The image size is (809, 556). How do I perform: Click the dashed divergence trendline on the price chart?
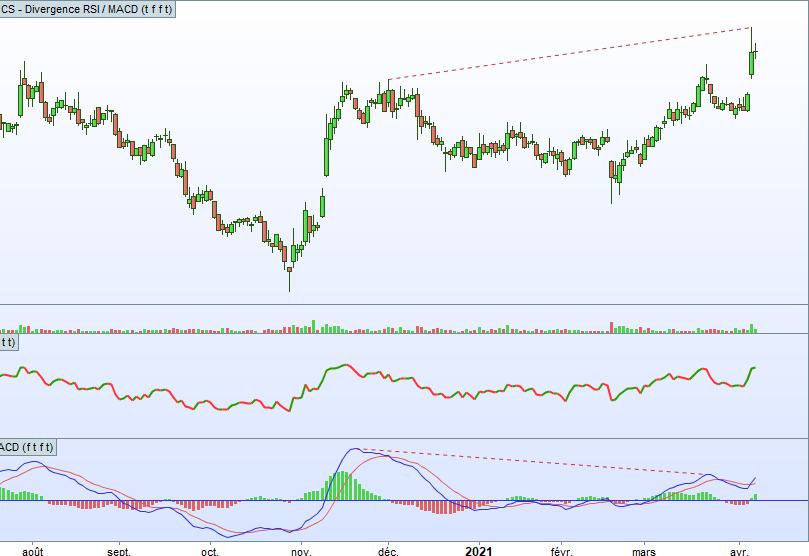pyautogui.click(x=570, y=53)
